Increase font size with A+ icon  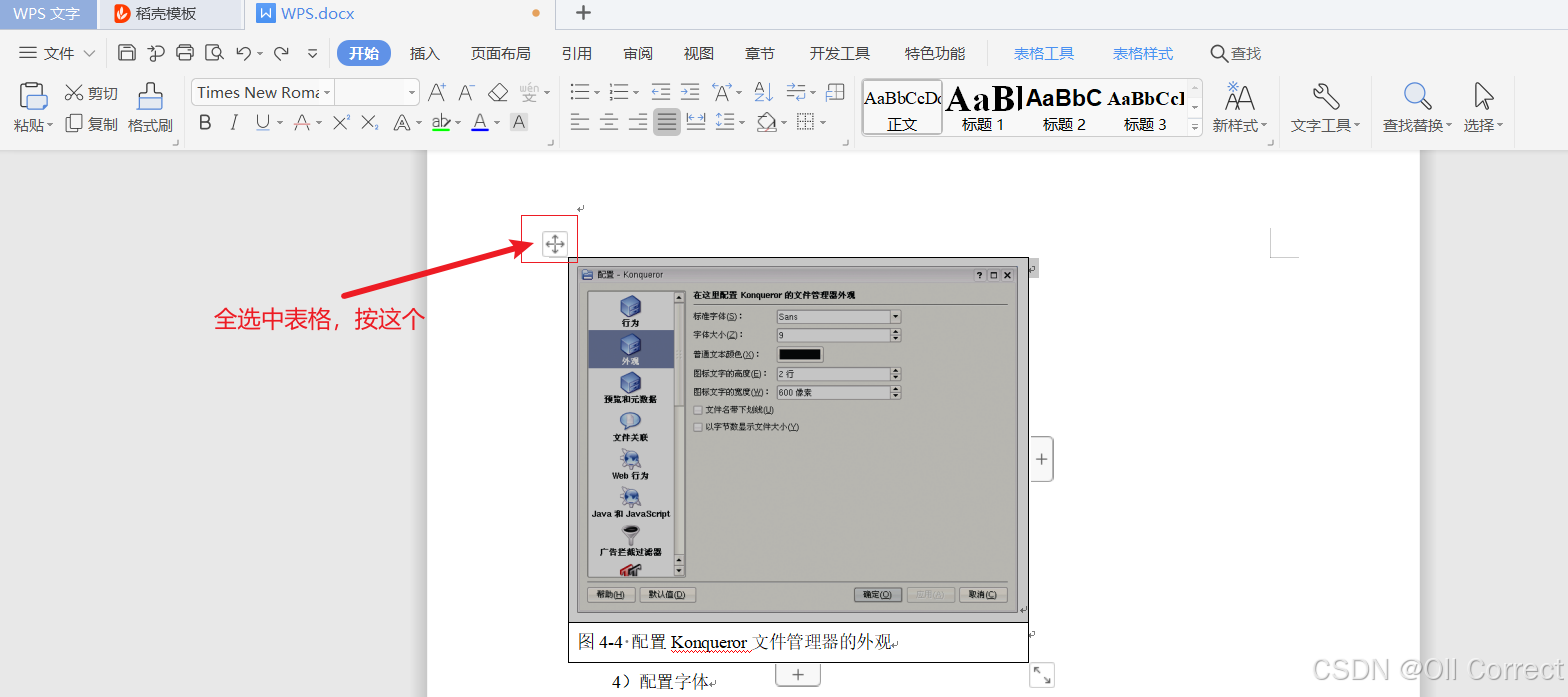[x=436, y=93]
